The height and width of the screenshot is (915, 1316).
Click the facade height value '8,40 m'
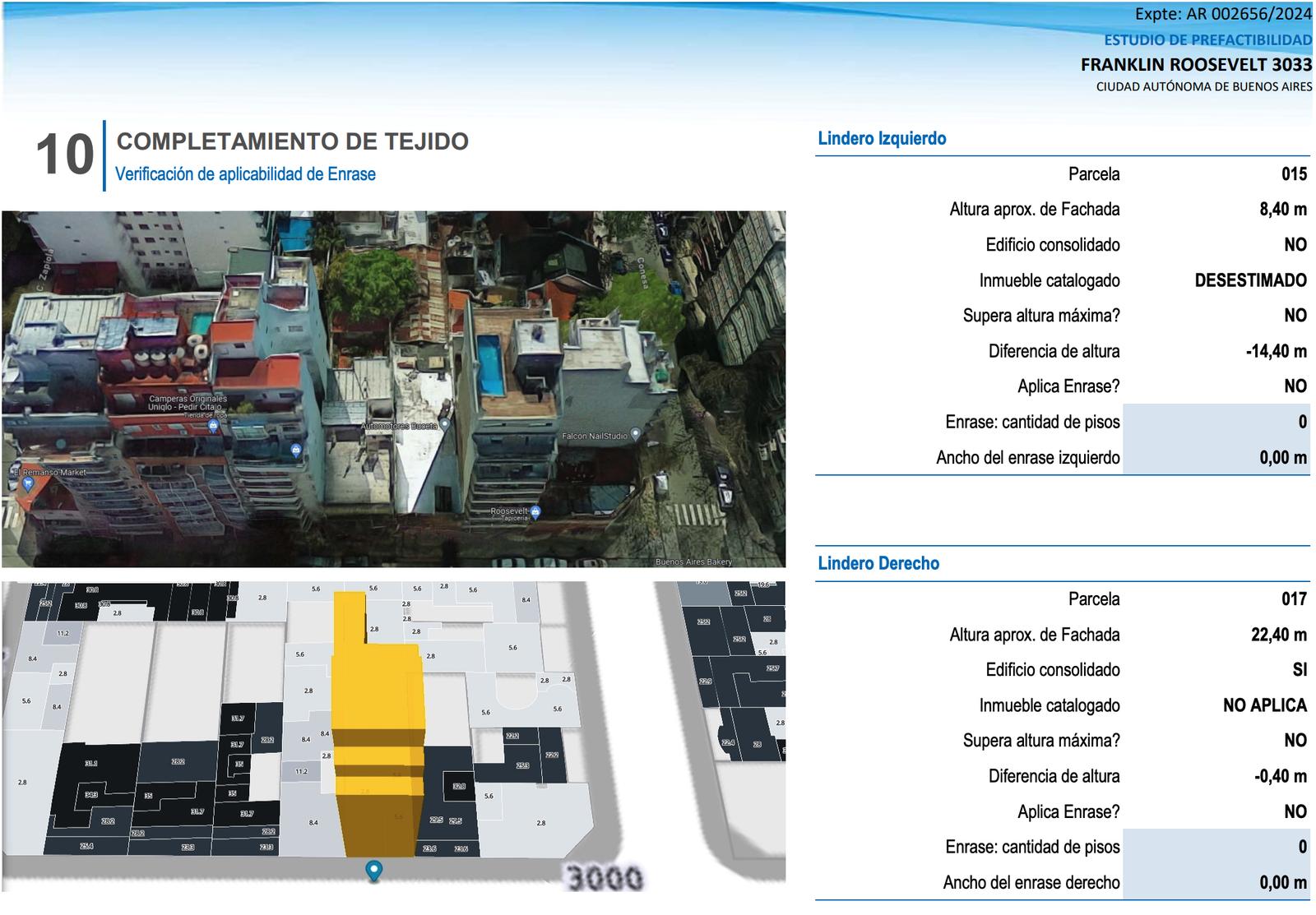1283,209
